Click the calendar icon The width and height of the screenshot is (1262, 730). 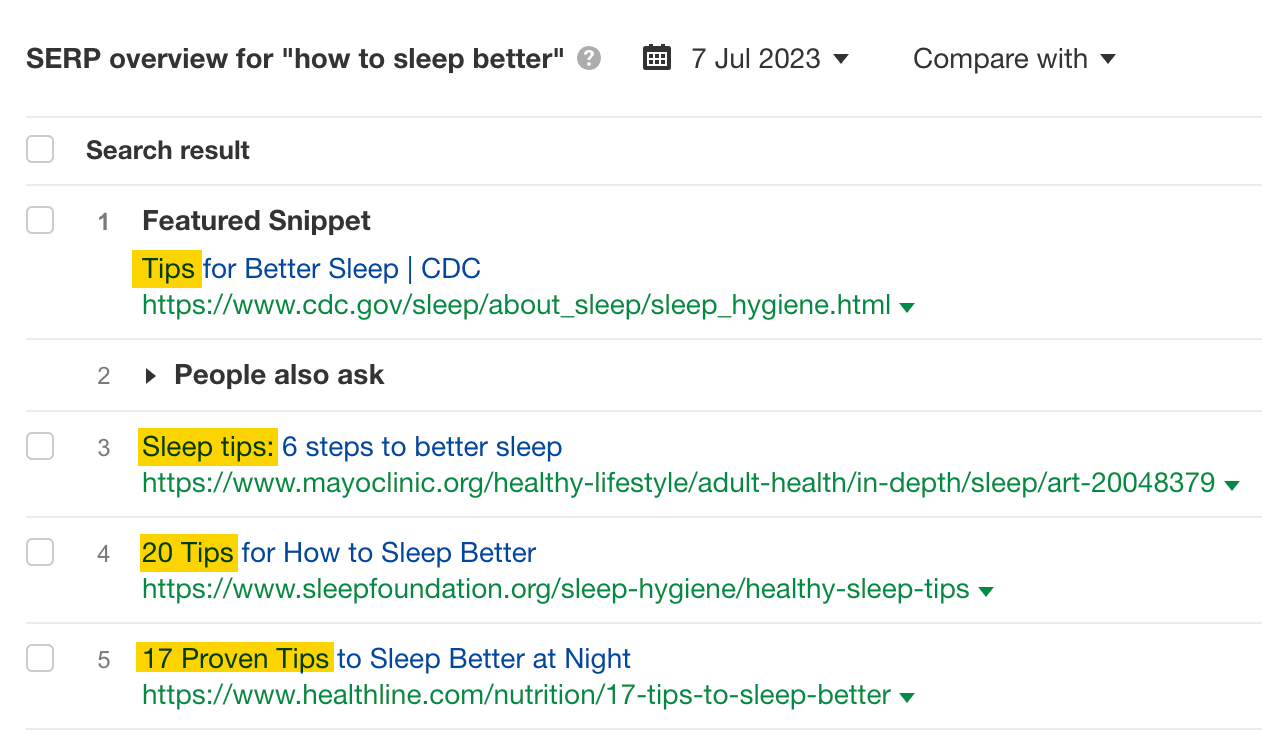[x=657, y=58]
